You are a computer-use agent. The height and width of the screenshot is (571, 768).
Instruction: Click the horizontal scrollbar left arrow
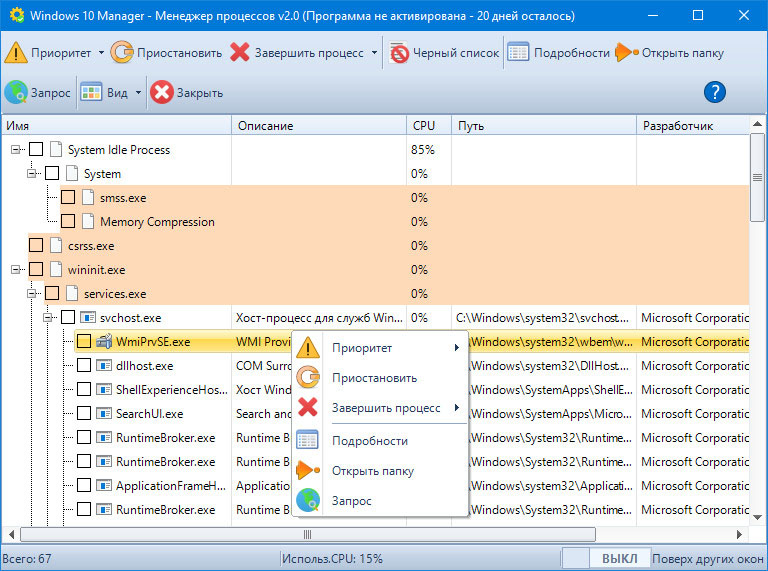click(11, 534)
